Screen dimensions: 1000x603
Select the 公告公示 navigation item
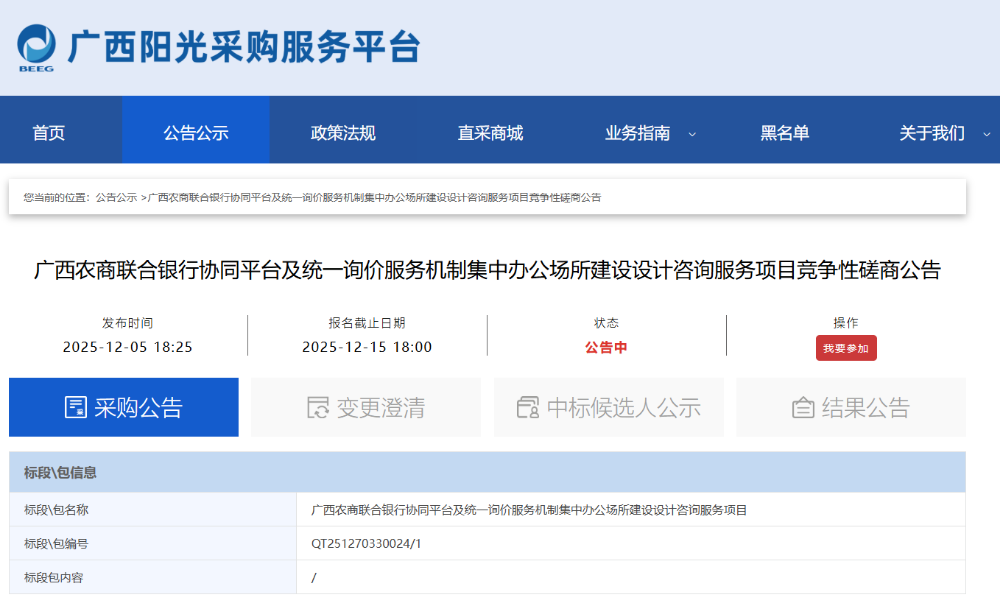point(196,133)
